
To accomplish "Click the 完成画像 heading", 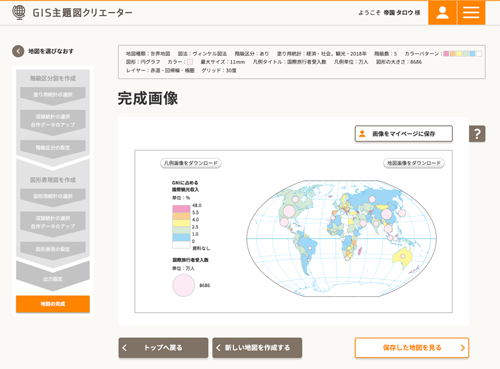I will 148,98.
